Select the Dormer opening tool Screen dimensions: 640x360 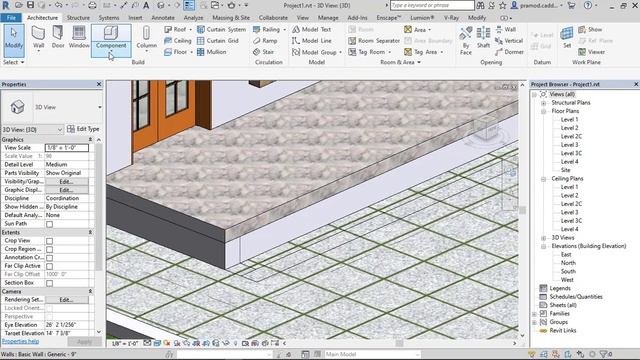click(509, 52)
